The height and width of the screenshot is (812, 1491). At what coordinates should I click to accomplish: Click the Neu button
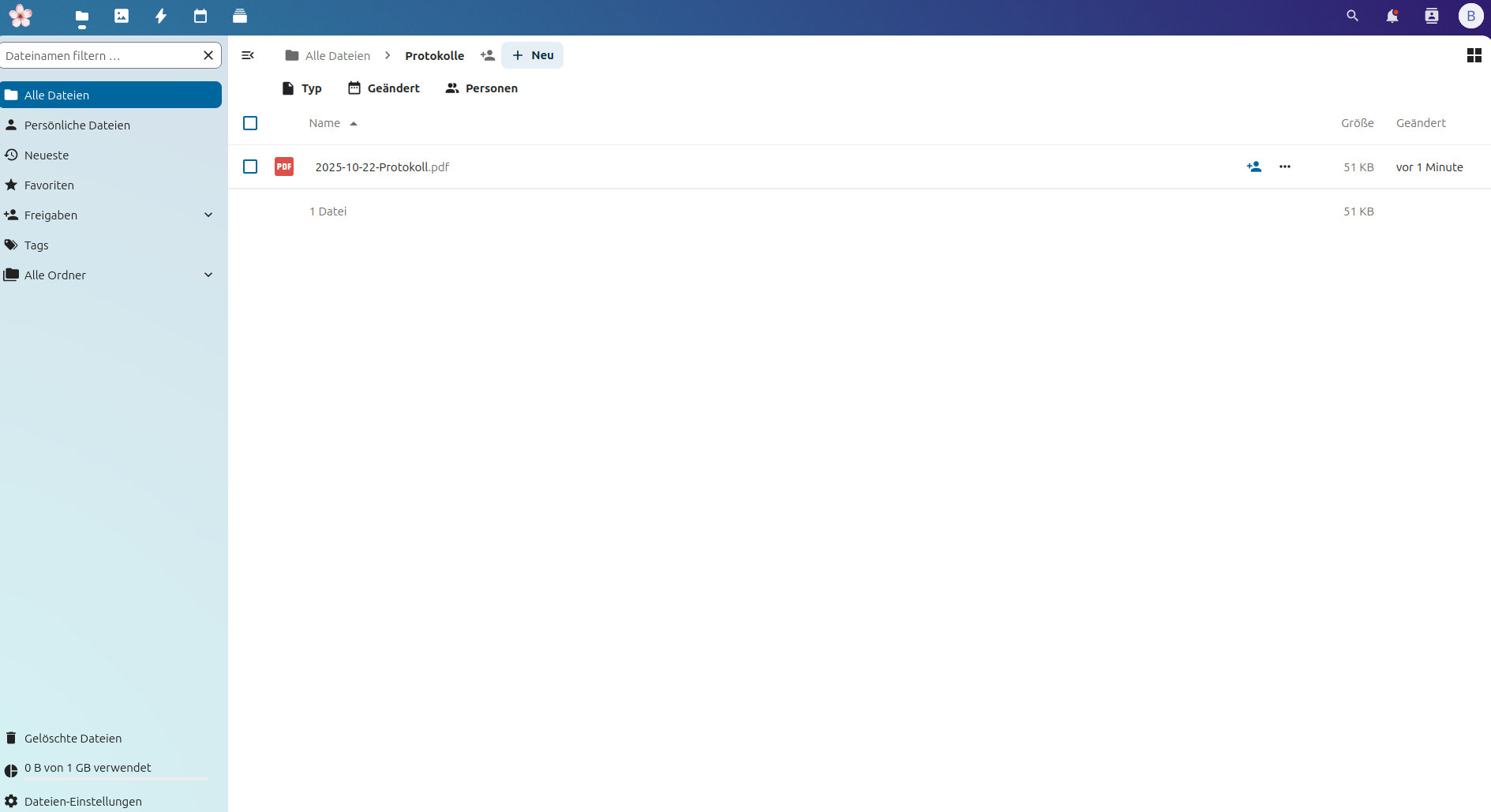click(x=533, y=55)
